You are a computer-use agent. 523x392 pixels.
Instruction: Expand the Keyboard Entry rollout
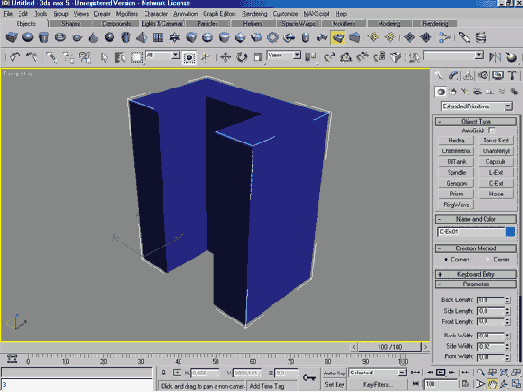pos(476,274)
